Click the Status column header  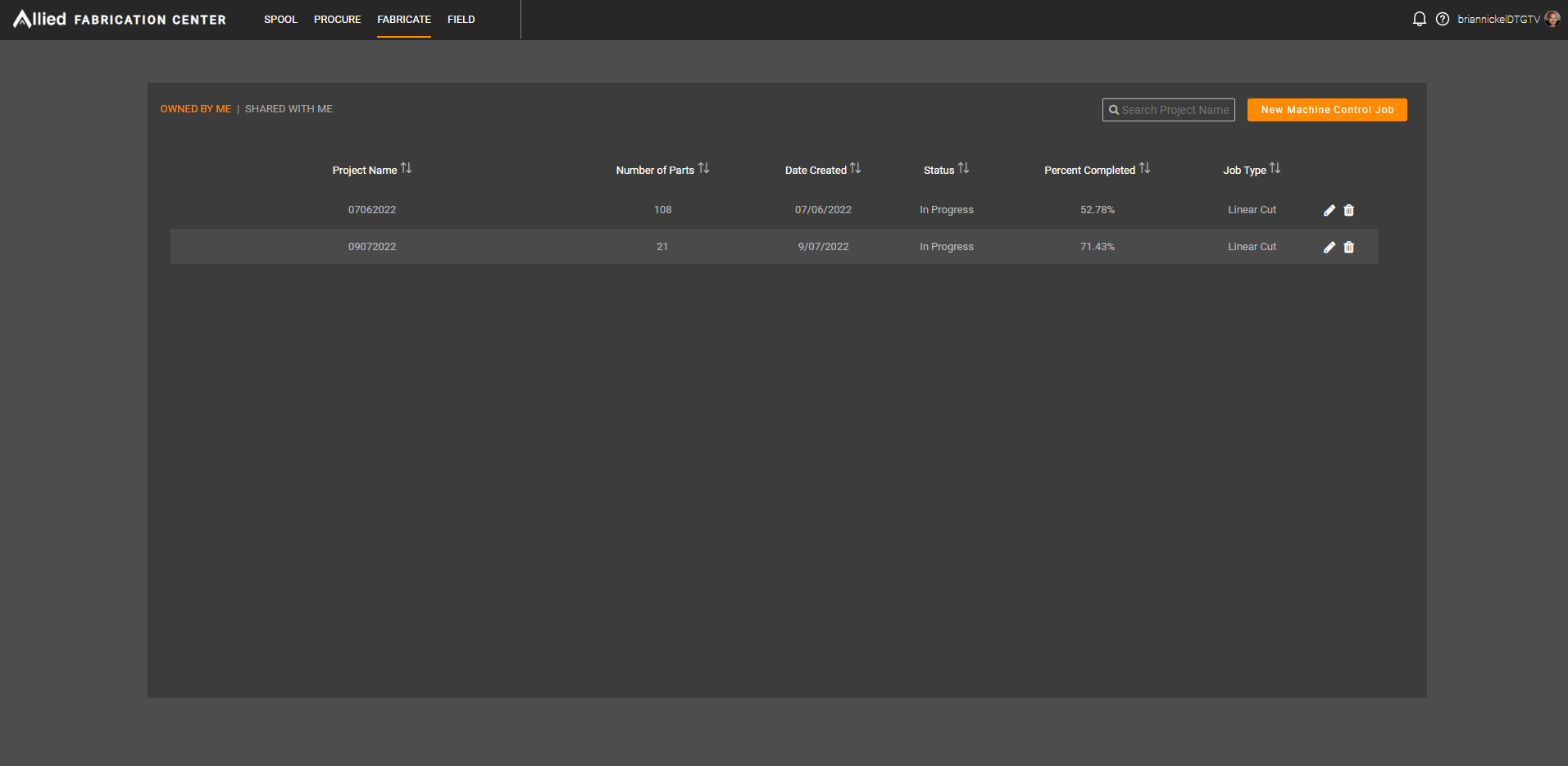(939, 171)
